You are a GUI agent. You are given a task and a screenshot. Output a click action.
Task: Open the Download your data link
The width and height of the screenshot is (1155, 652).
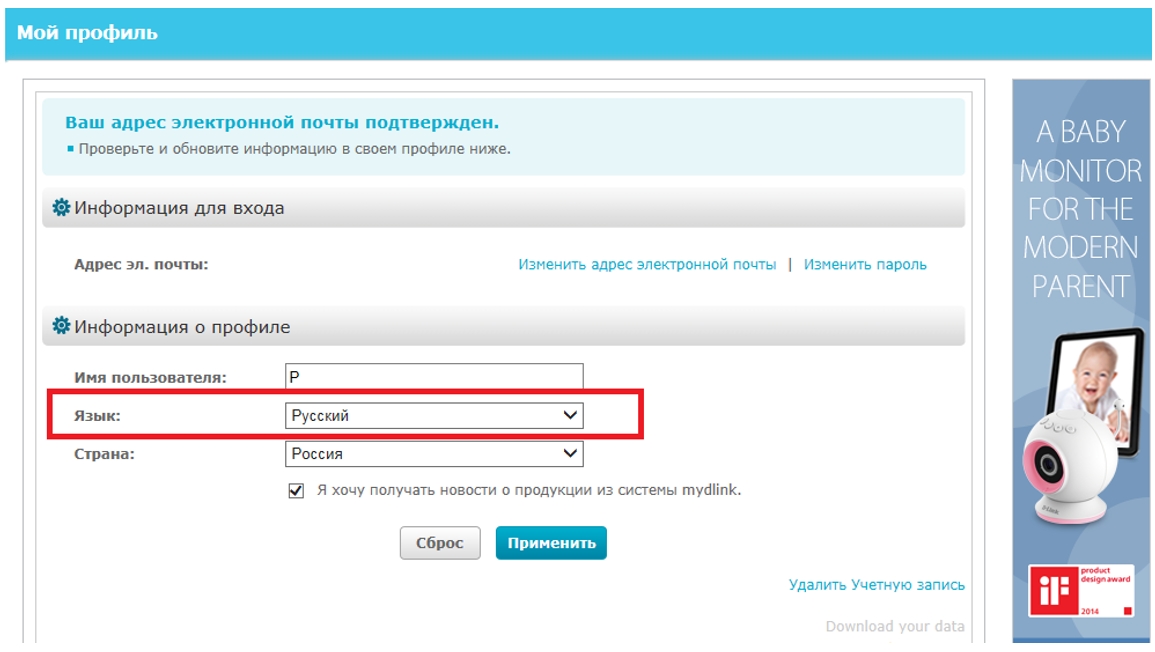[895, 626]
